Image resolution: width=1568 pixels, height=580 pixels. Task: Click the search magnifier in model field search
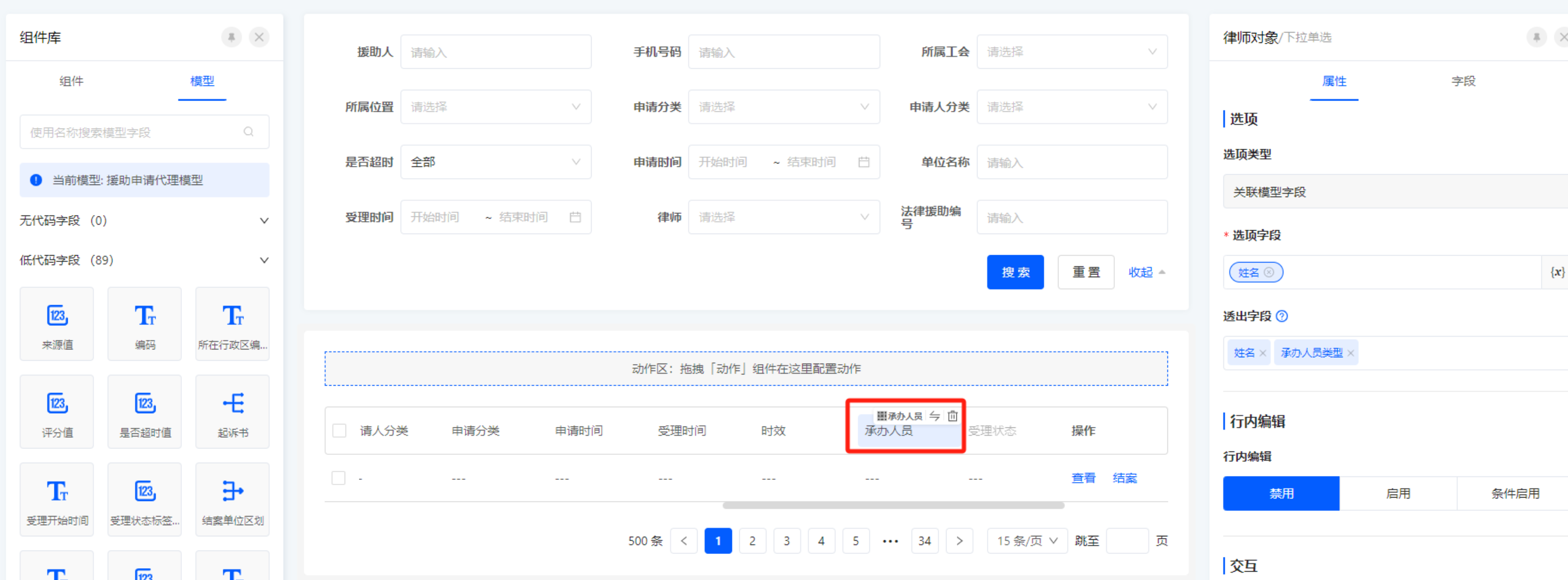pyautogui.click(x=248, y=132)
